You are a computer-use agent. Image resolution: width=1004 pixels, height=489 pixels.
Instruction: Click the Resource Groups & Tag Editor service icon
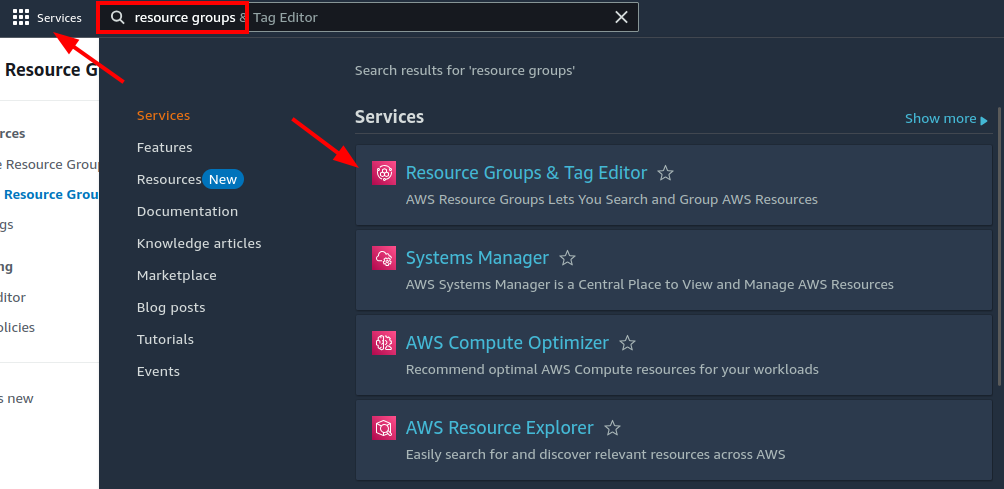pos(384,173)
